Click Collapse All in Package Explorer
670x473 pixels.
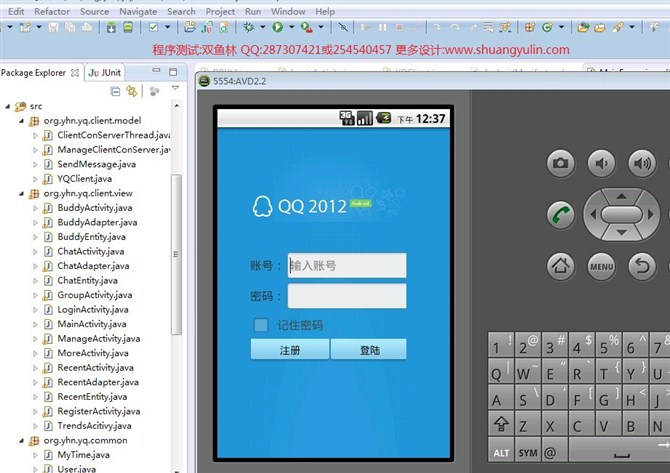pos(115,91)
